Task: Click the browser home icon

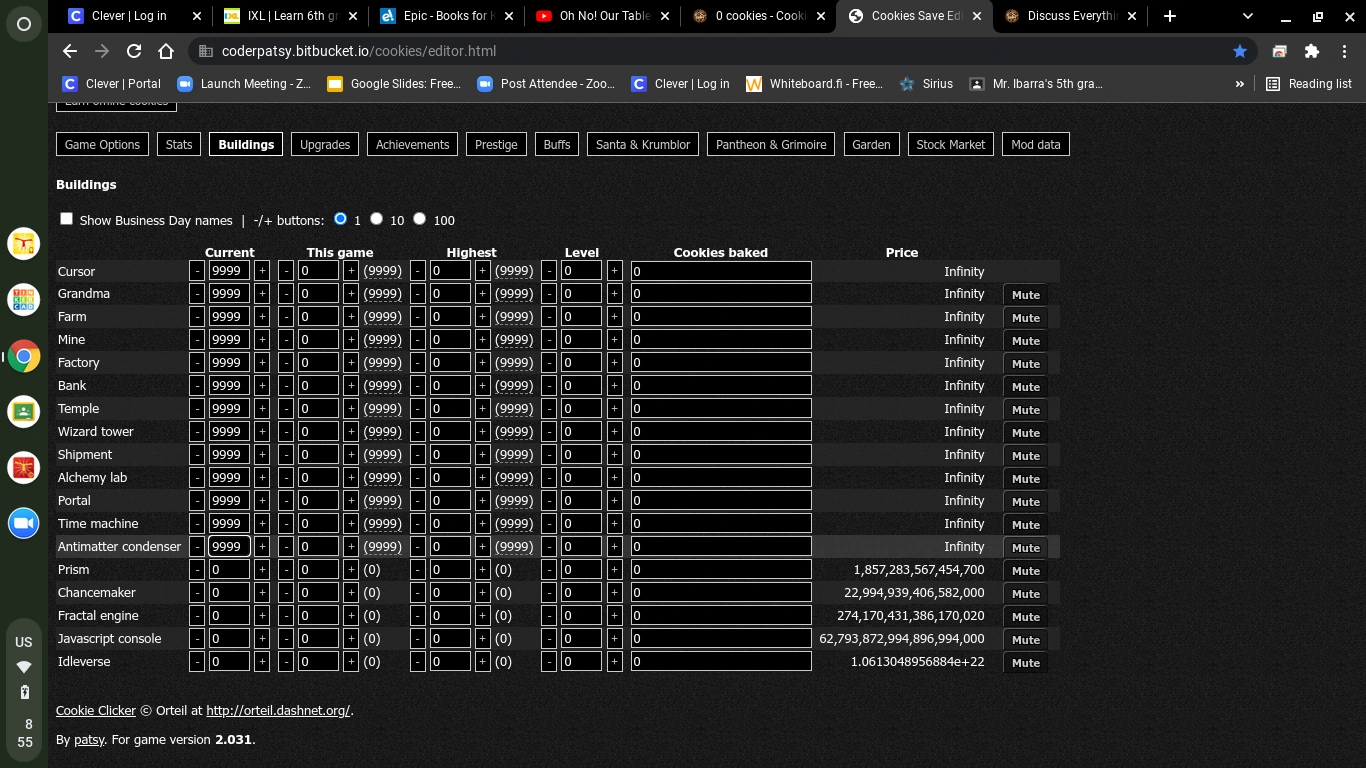Action: (166, 51)
